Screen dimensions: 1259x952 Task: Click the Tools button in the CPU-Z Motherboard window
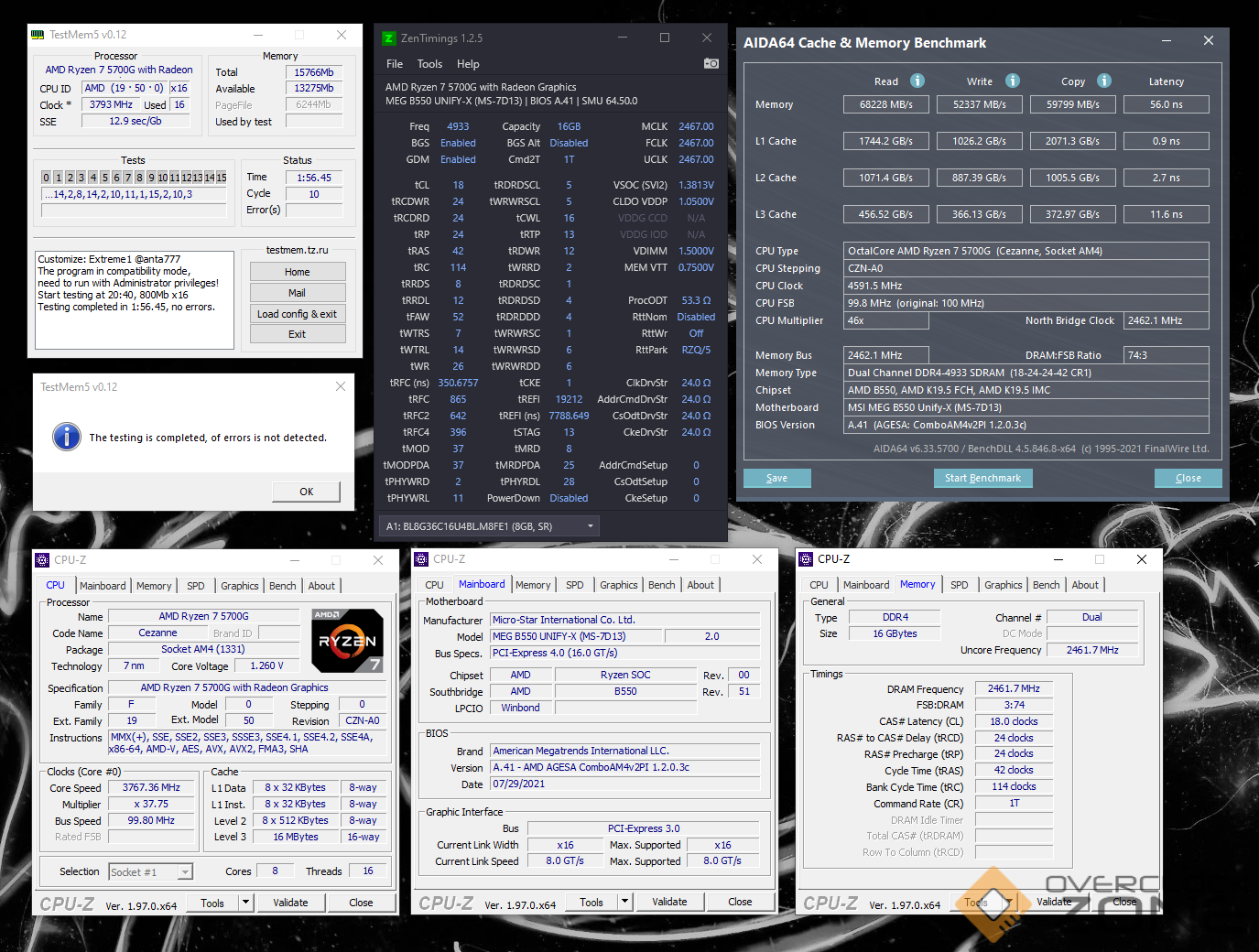592,902
